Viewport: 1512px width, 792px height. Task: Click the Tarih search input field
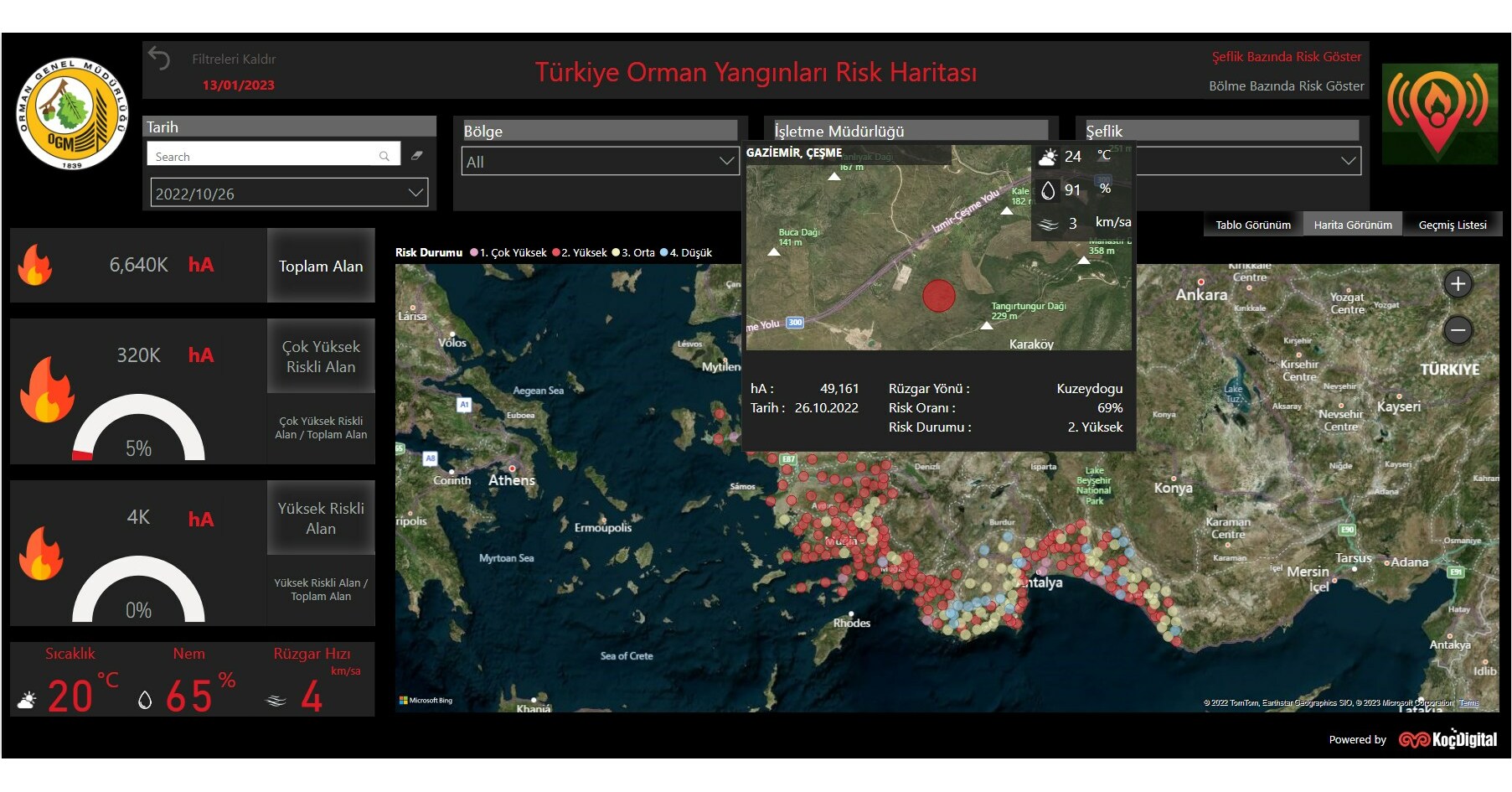point(264,156)
